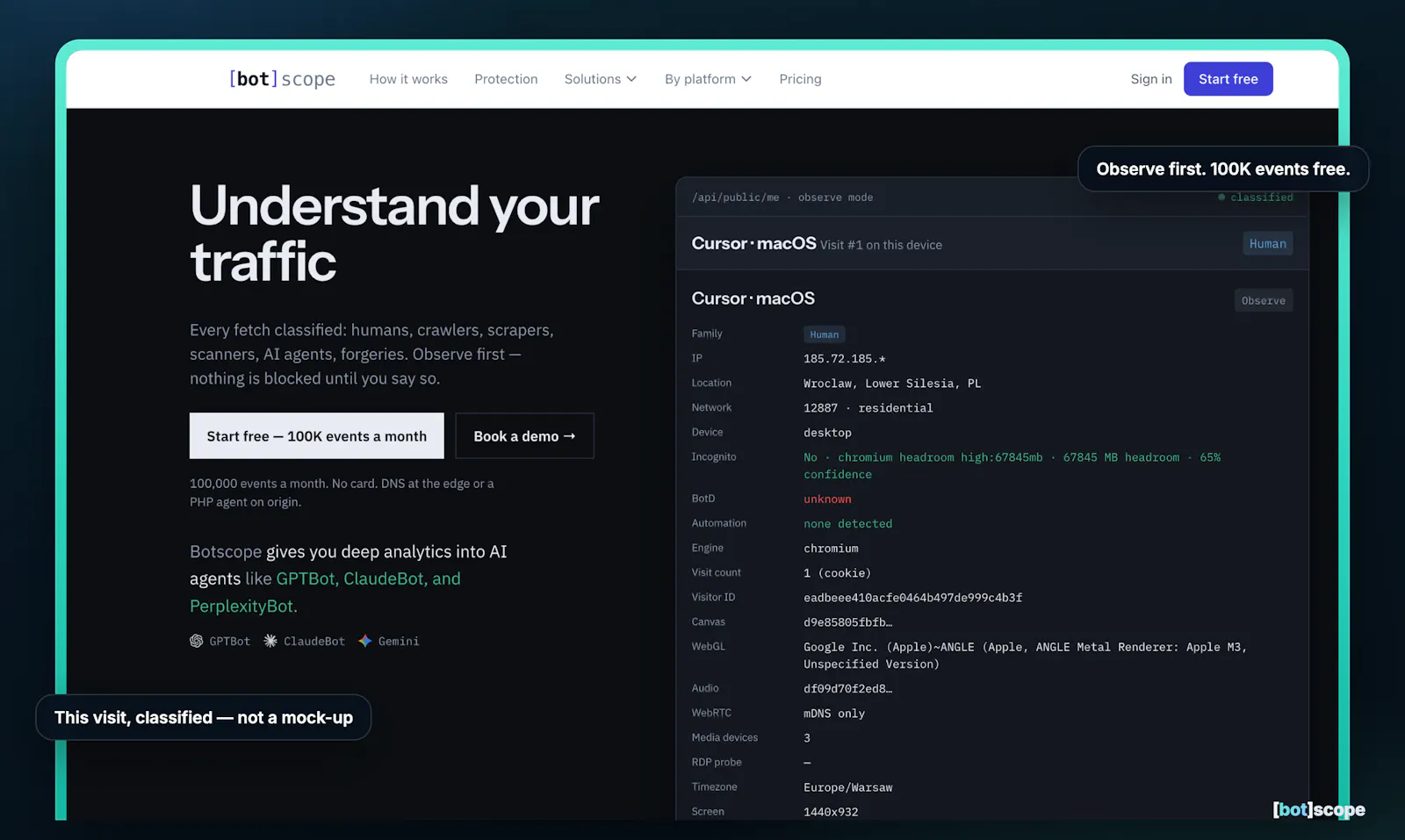Click the BotD value unknown
The width and height of the screenshot is (1405, 840).
(x=827, y=499)
